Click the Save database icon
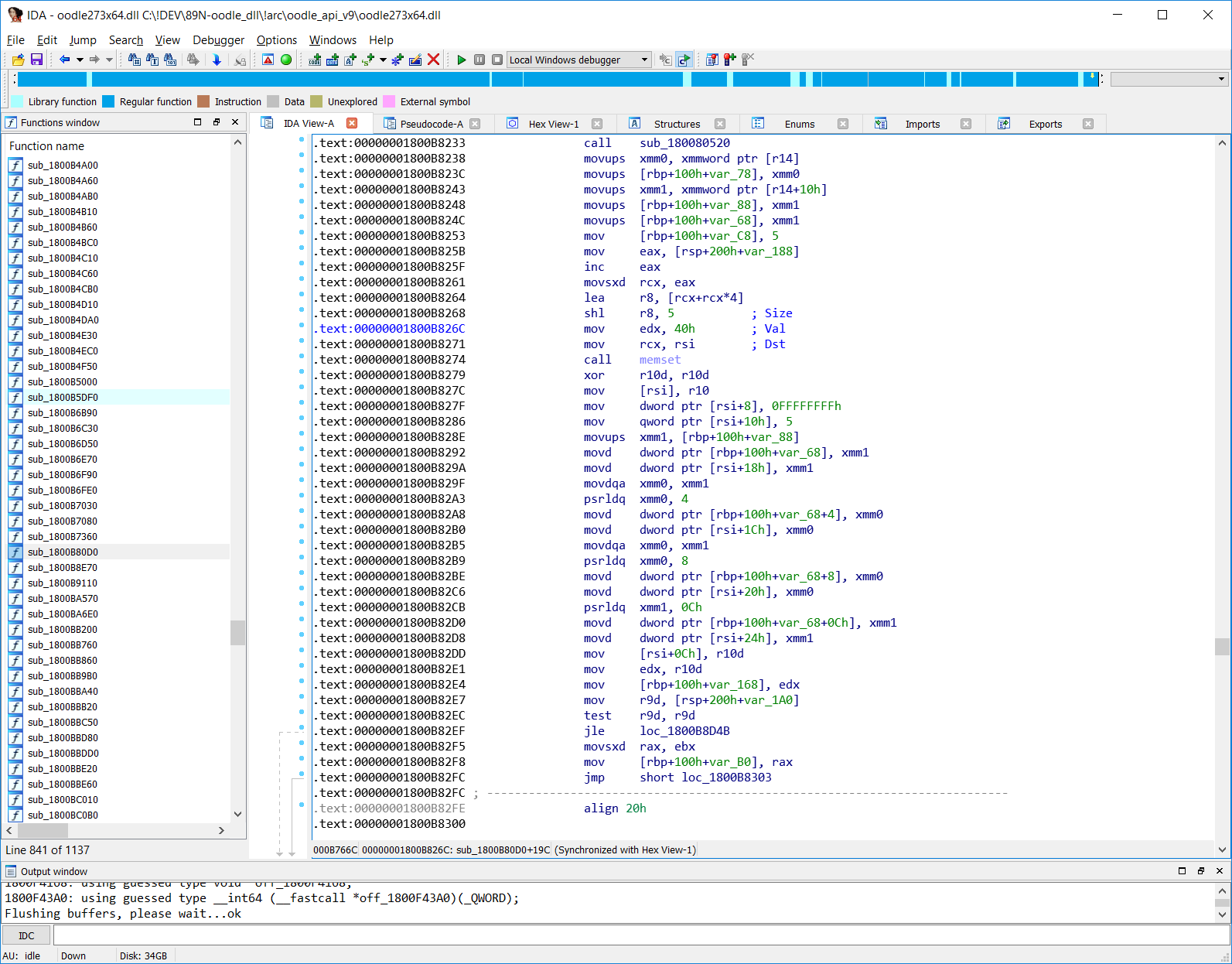Viewport: 1232px width, 964px height. click(x=36, y=60)
